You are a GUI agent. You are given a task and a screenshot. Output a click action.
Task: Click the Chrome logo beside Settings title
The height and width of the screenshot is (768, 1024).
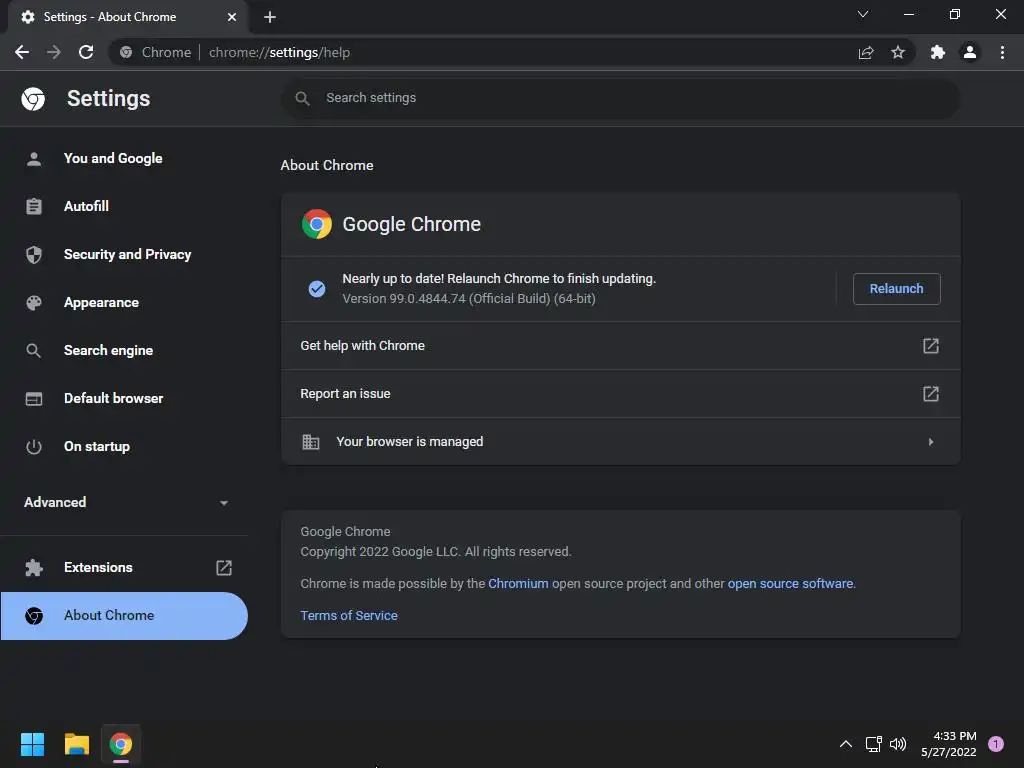tap(33, 99)
